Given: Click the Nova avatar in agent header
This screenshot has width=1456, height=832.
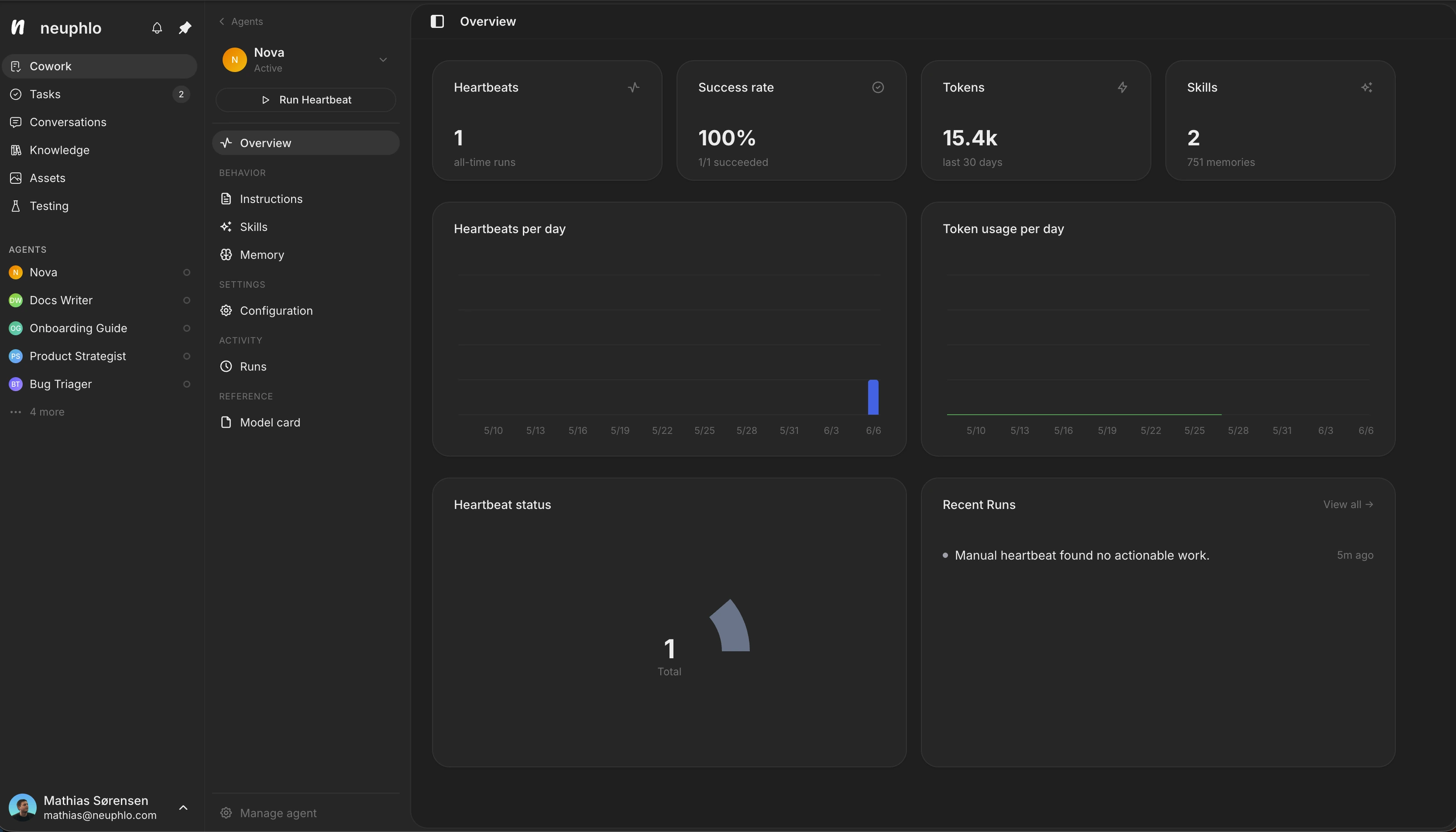Looking at the screenshot, I should click(234, 59).
